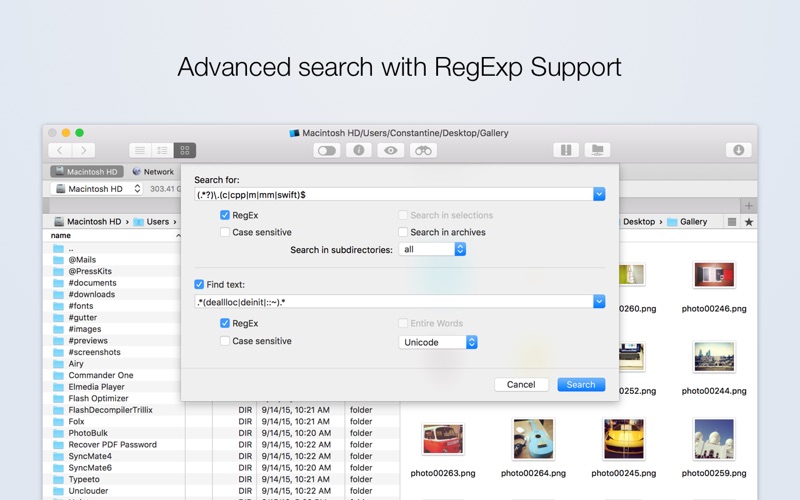
Task: Click the Search for input field
Action: 393,194
